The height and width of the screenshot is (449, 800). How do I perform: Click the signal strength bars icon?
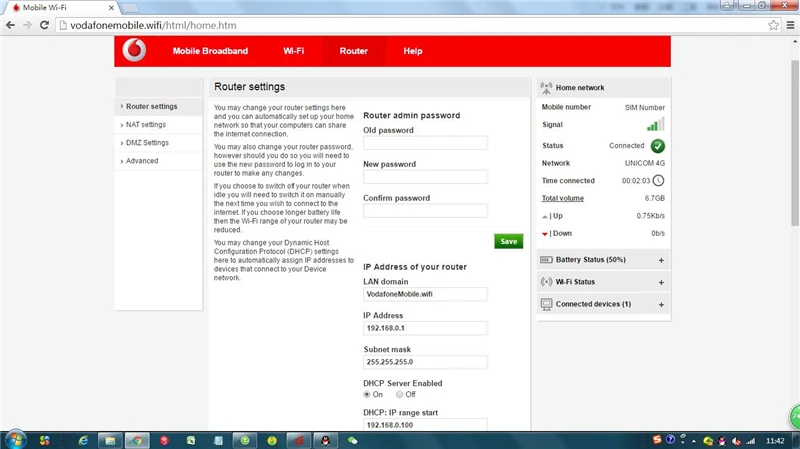[656, 124]
